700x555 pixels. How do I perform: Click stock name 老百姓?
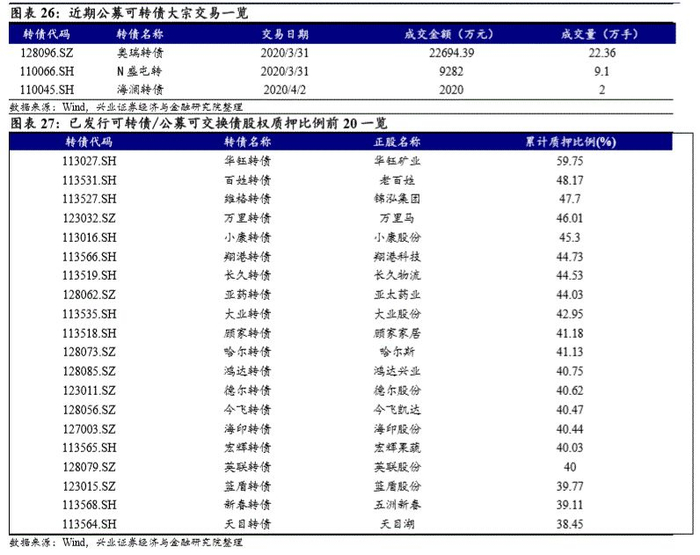[397, 180]
